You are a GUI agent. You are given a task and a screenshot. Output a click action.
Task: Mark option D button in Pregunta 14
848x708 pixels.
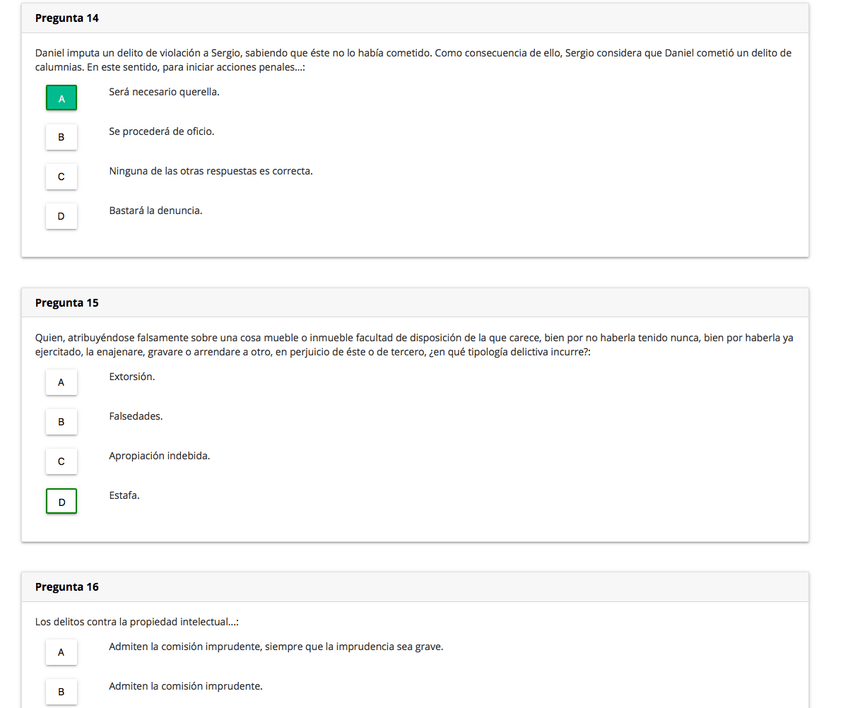click(x=61, y=216)
